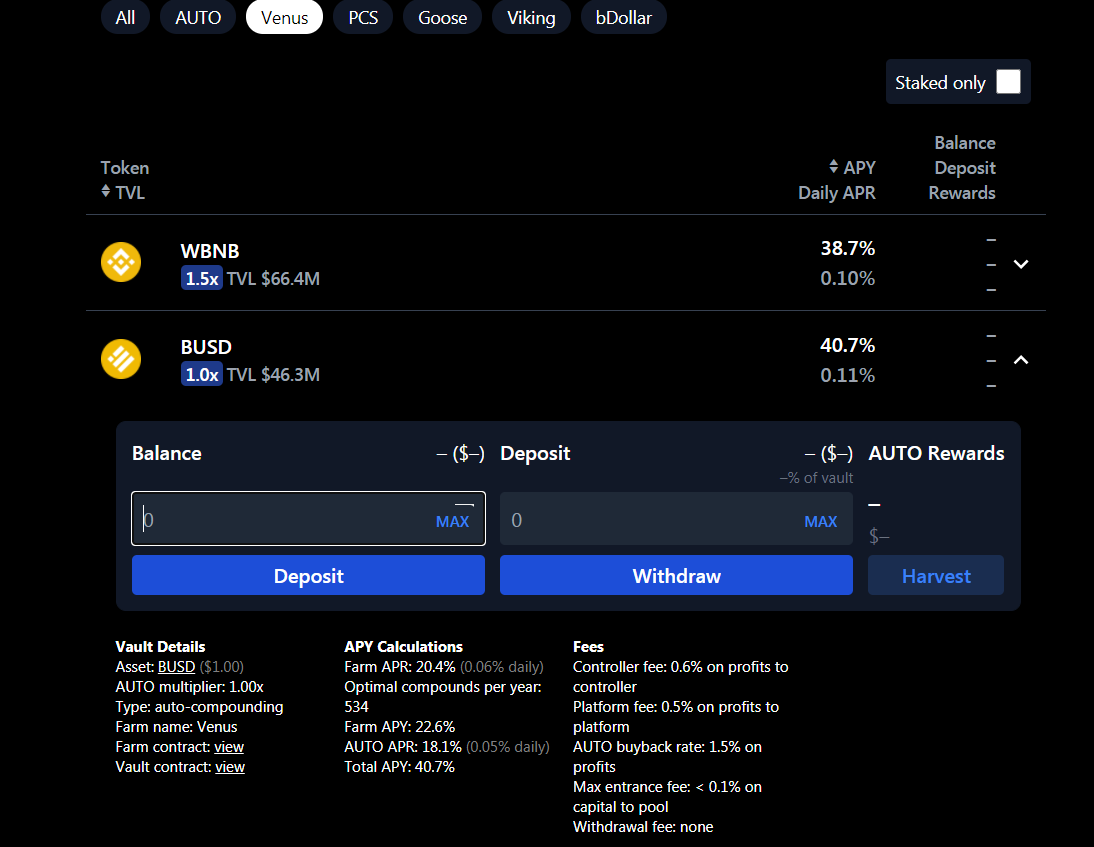Viewport: 1094px width, 847px height.
Task: Click the Daily APR column header
Action: pos(837,193)
